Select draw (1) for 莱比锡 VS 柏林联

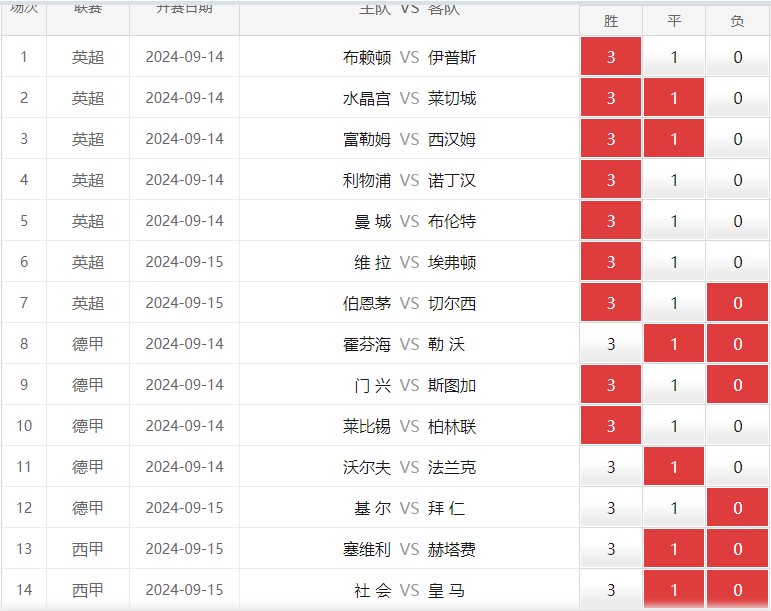[674, 425]
